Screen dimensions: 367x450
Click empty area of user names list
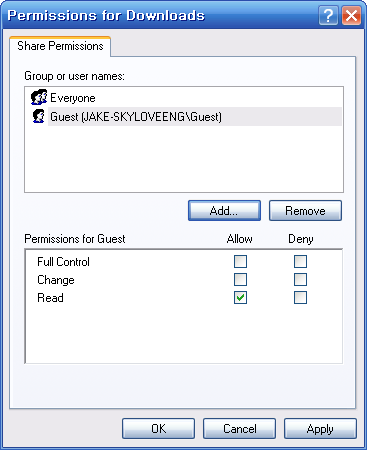[184, 158]
